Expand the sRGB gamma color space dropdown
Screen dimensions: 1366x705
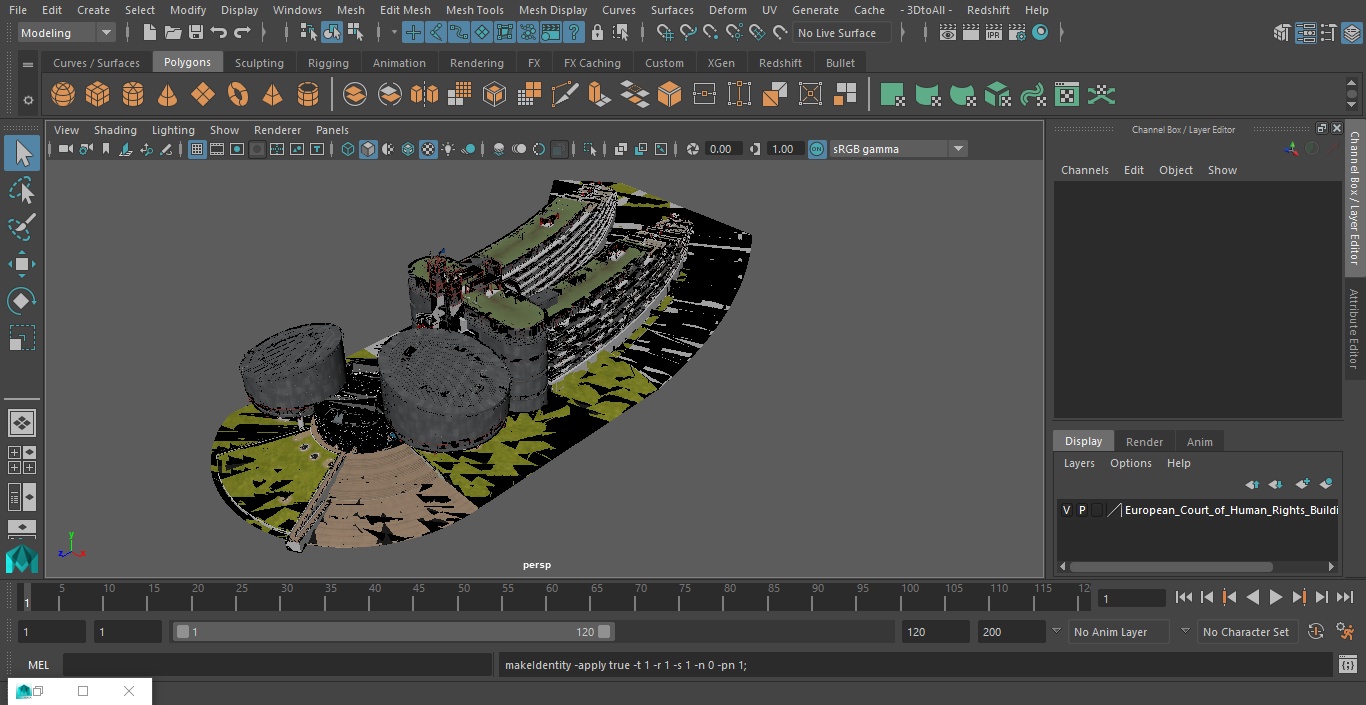[957, 149]
